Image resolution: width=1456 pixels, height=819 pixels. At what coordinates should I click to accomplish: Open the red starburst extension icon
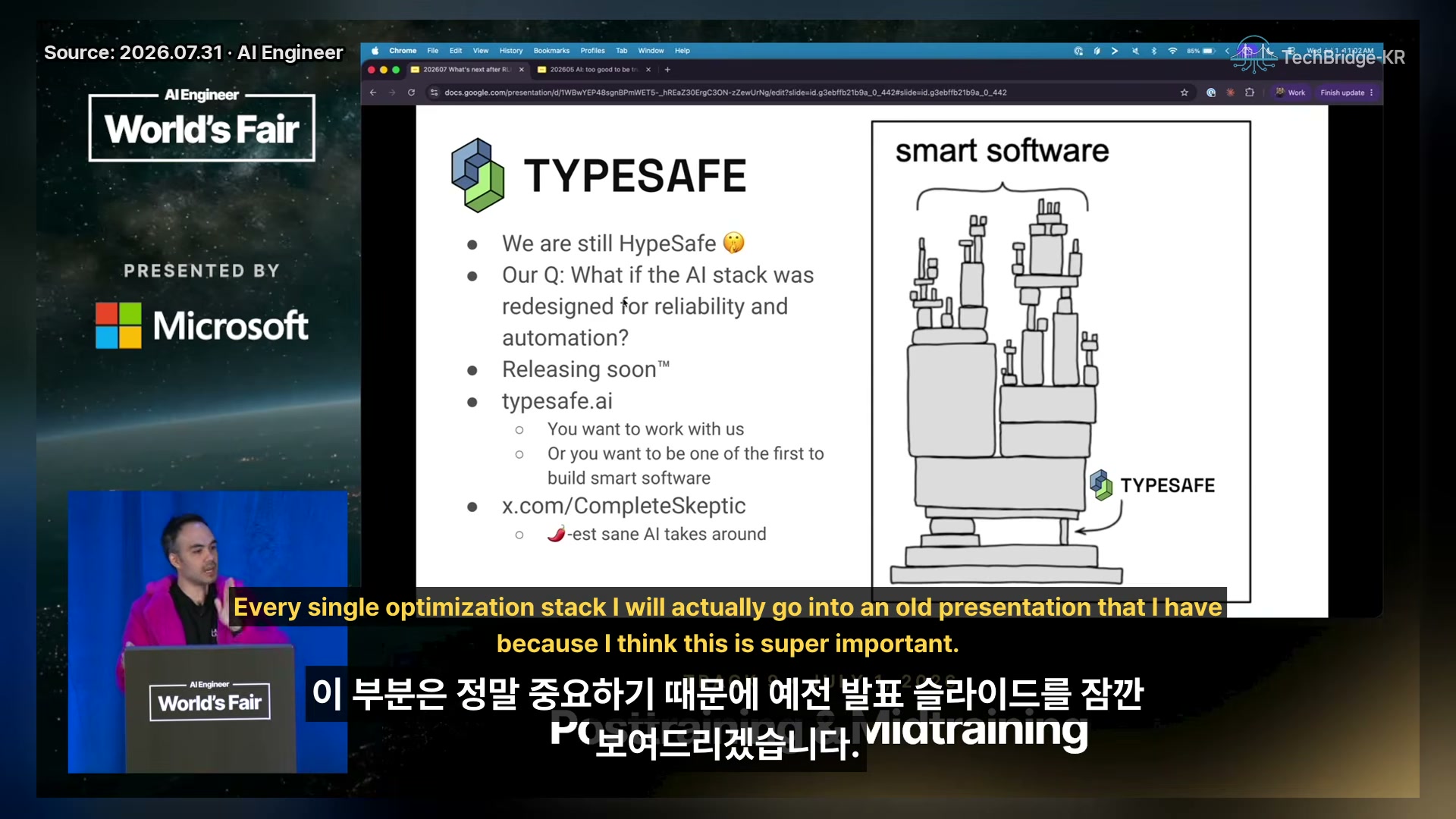coord(1230,93)
